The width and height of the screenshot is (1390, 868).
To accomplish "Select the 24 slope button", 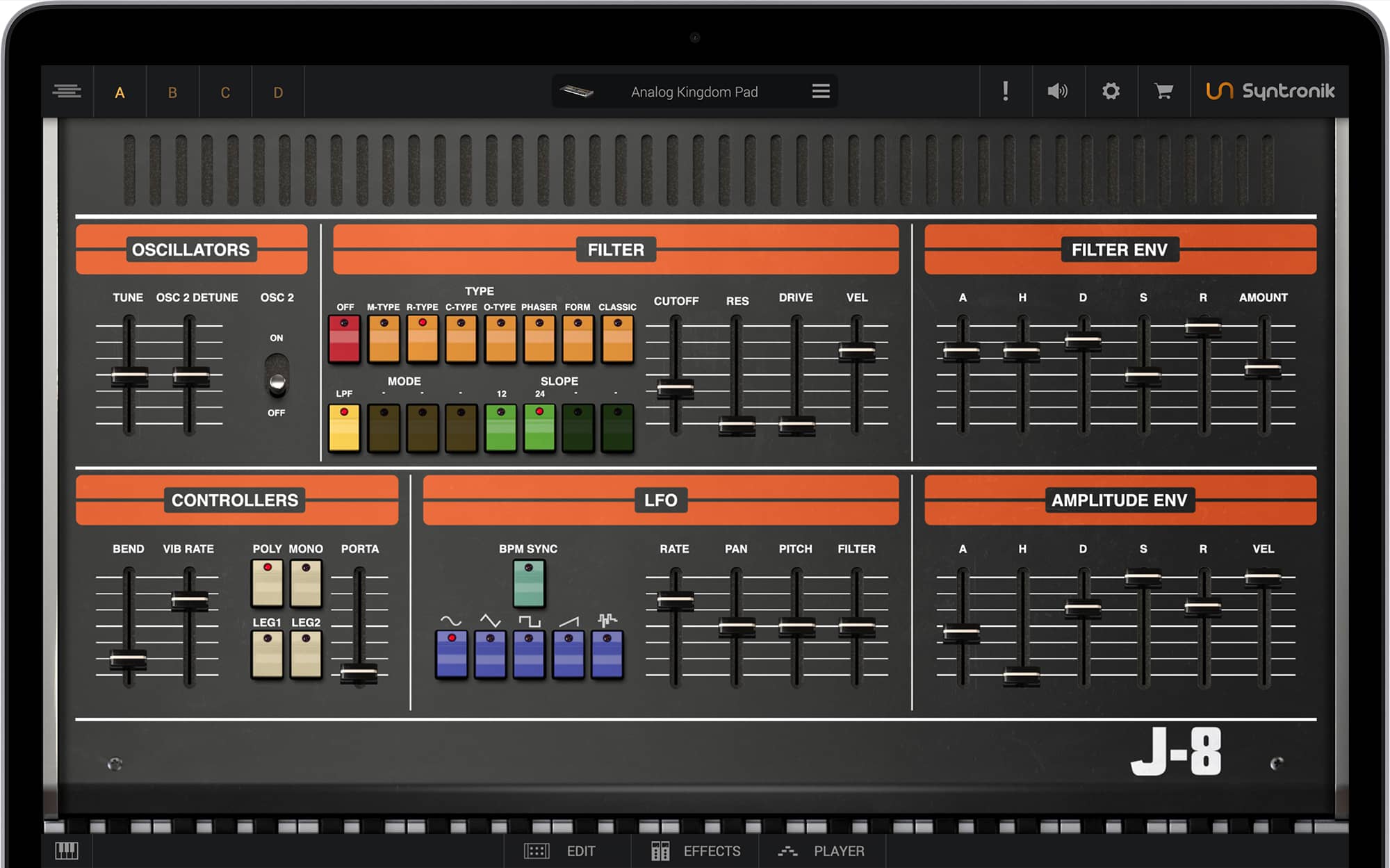I will (539, 428).
